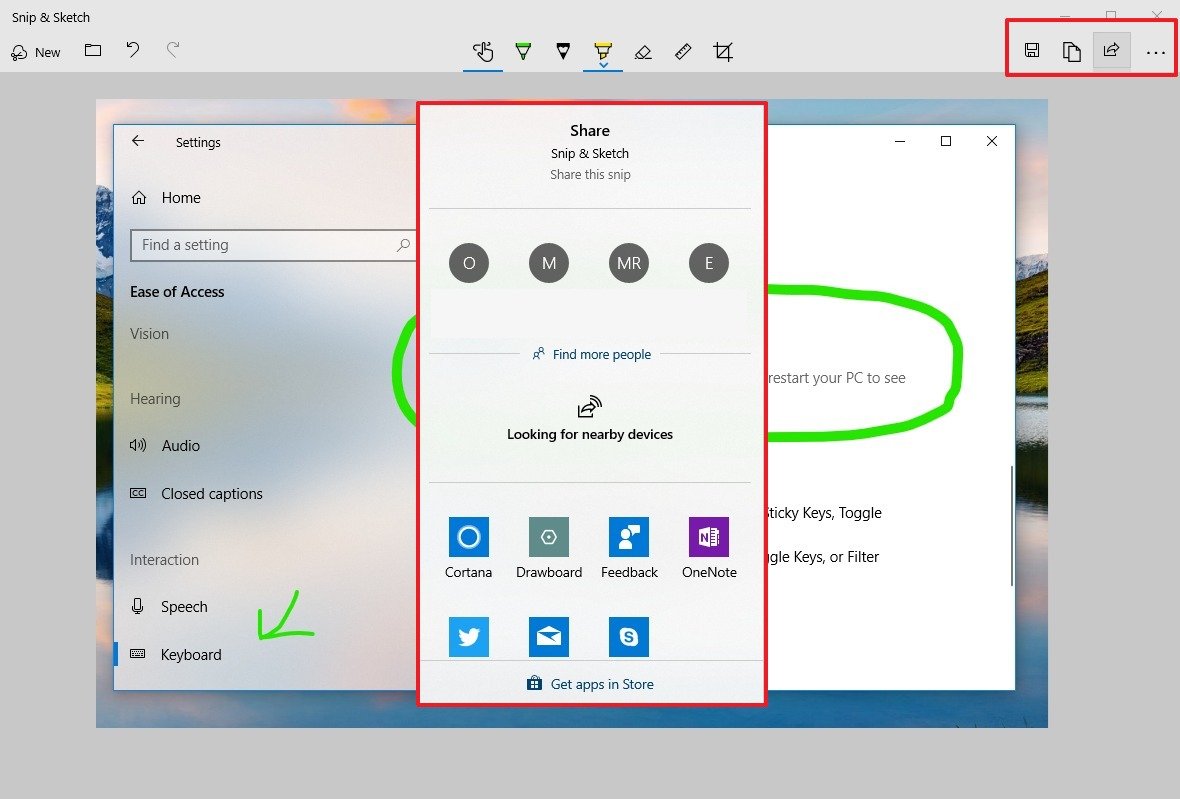Screen dimensions: 1180x799
Task: Share with contact O
Action: click(x=469, y=263)
